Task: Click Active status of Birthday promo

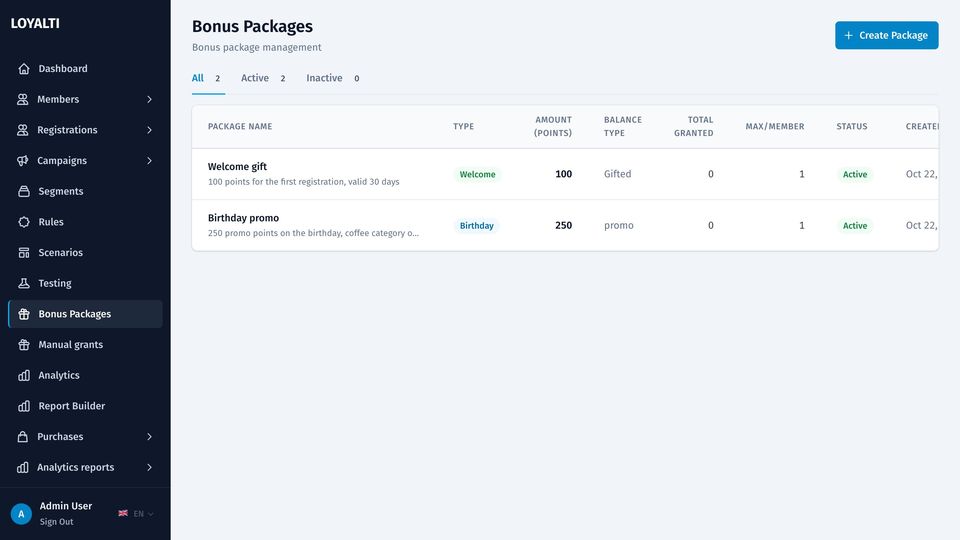Action: [855, 226]
